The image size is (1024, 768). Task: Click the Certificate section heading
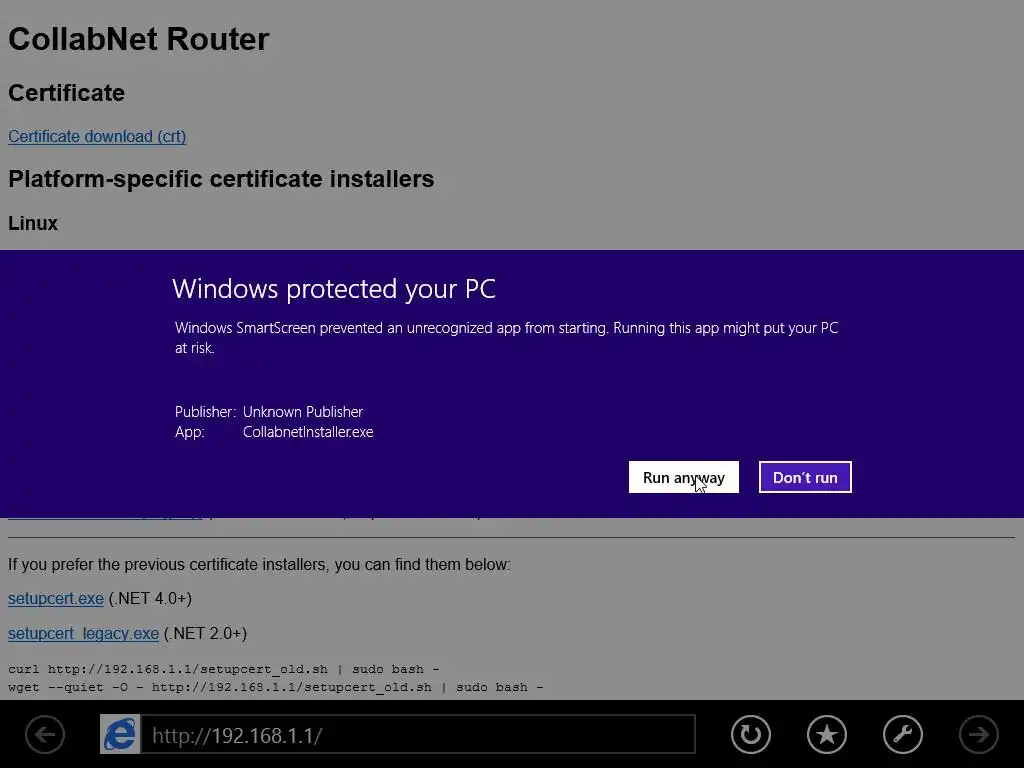pos(67,93)
